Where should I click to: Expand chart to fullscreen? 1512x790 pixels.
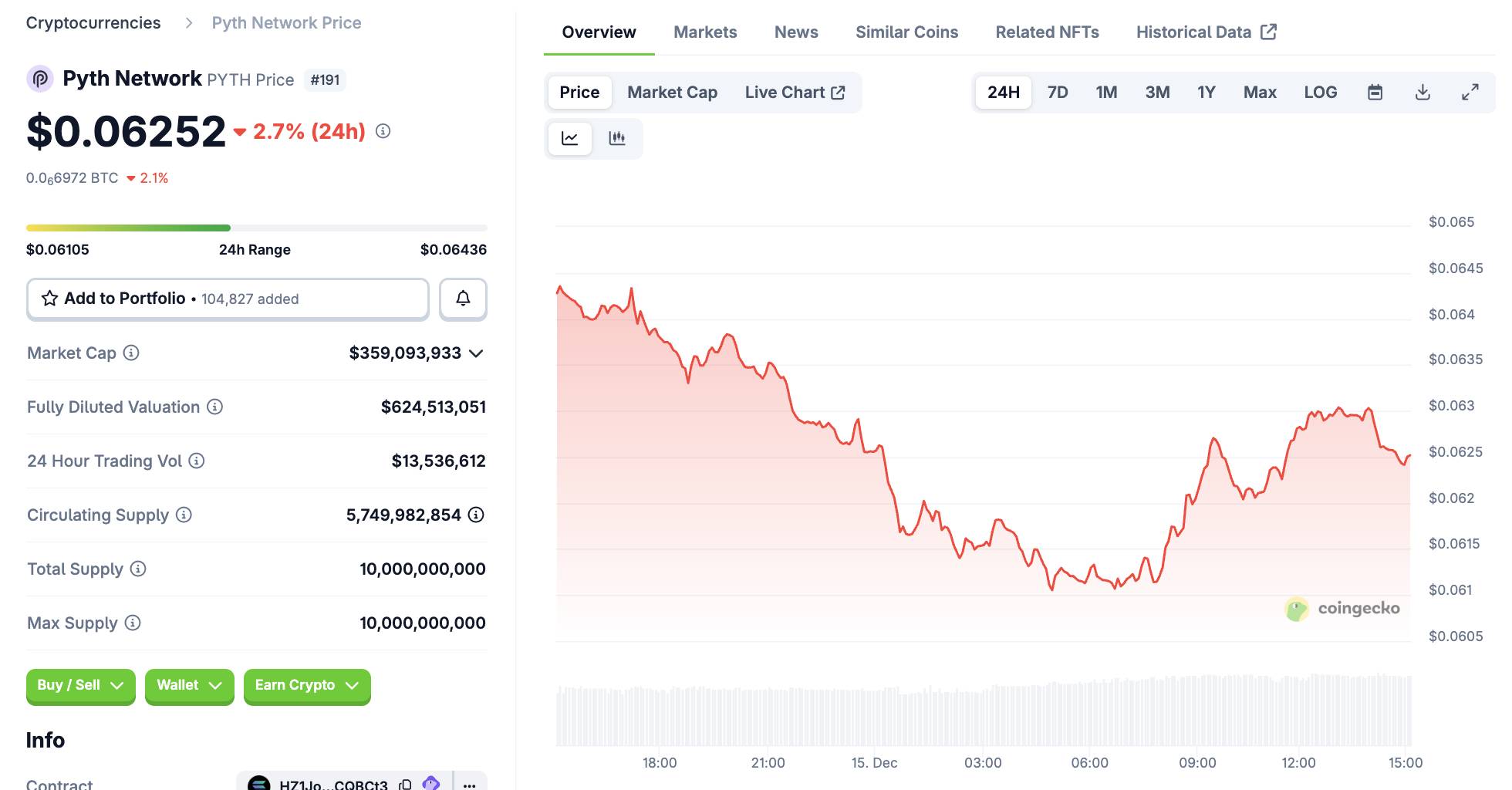[x=1470, y=93]
